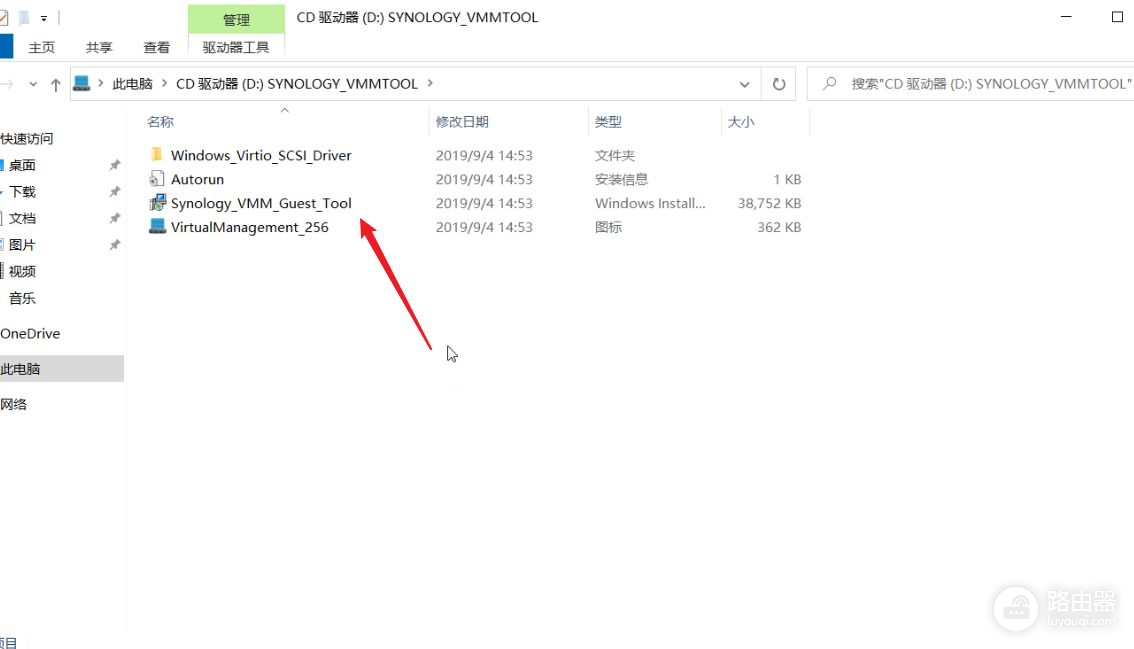
Task: Click the refresh button beside address bar
Action: [x=779, y=84]
